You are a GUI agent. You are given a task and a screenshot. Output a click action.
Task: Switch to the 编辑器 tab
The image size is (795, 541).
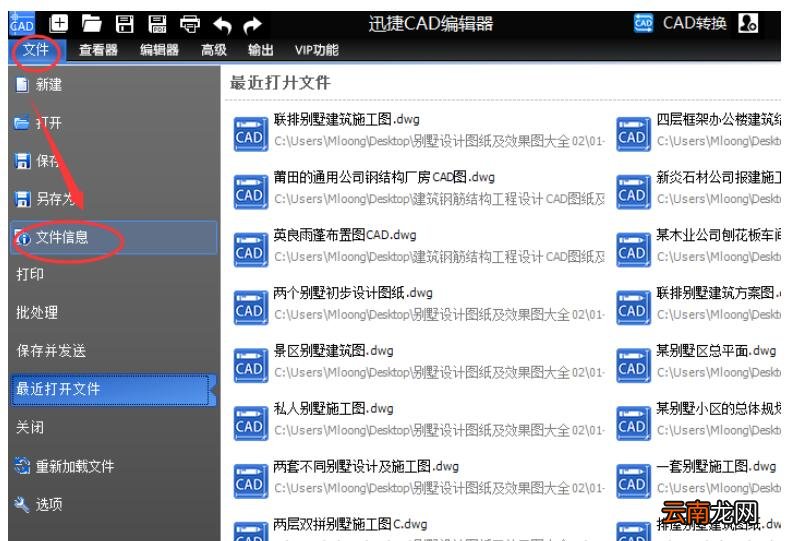159,50
